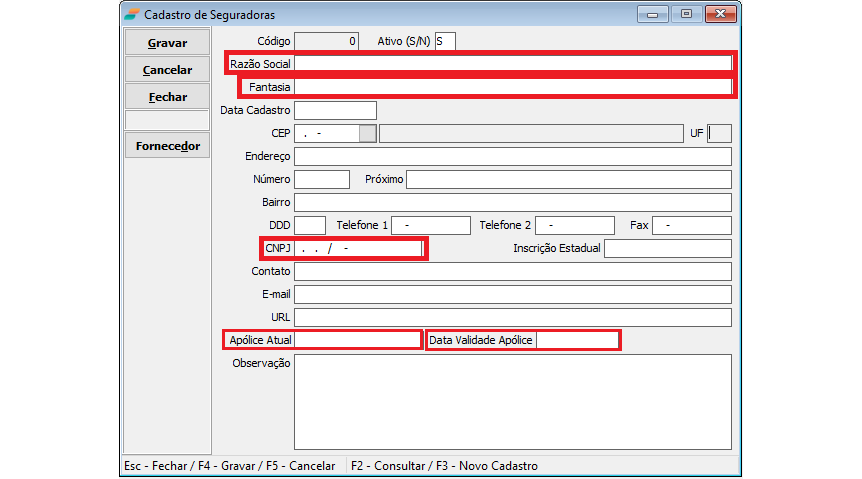Click the application icon in title bar
Screen dimensions: 862x479
click(x=132, y=15)
